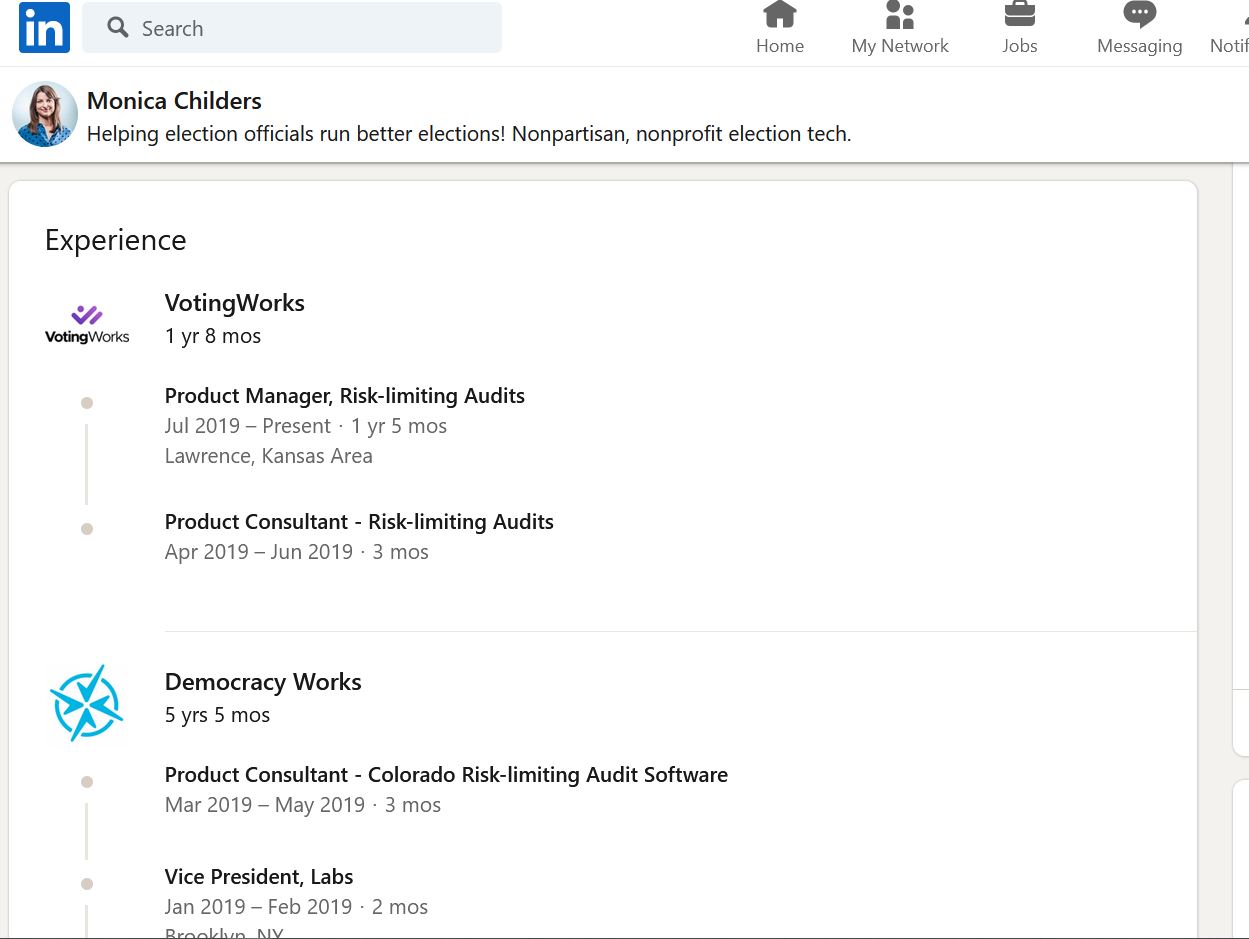The width and height of the screenshot is (1249, 939).
Task: Open the Democracy Works company link
Action: (x=263, y=682)
